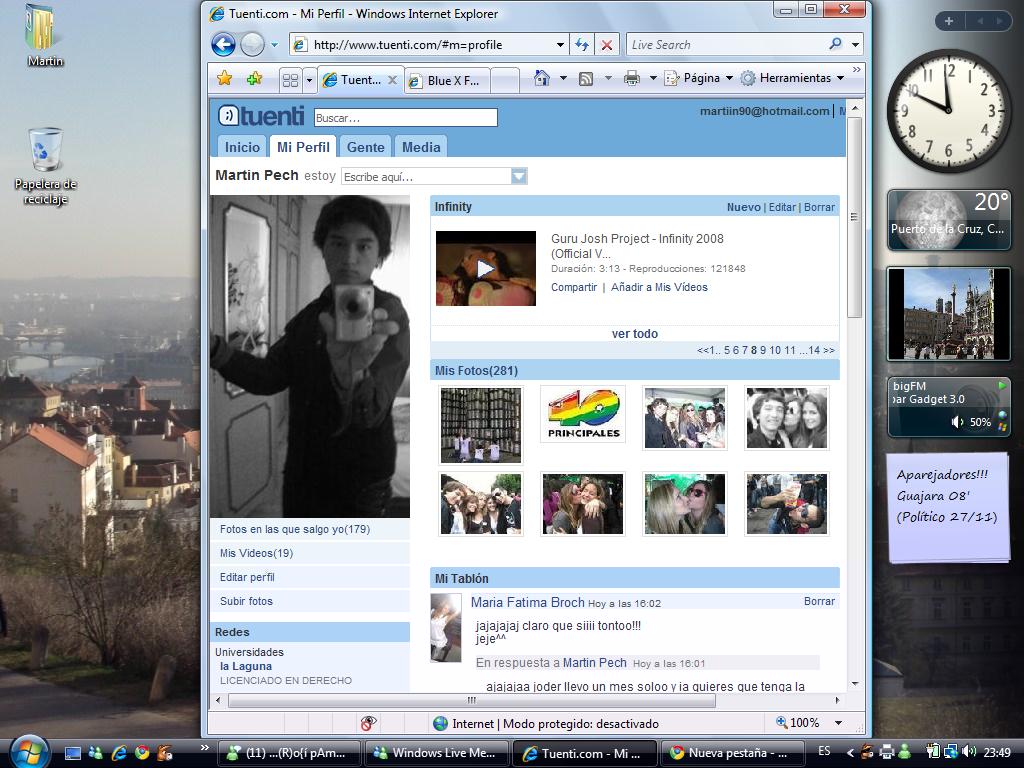Play the Guru Josh Infinity video

tap(485, 268)
